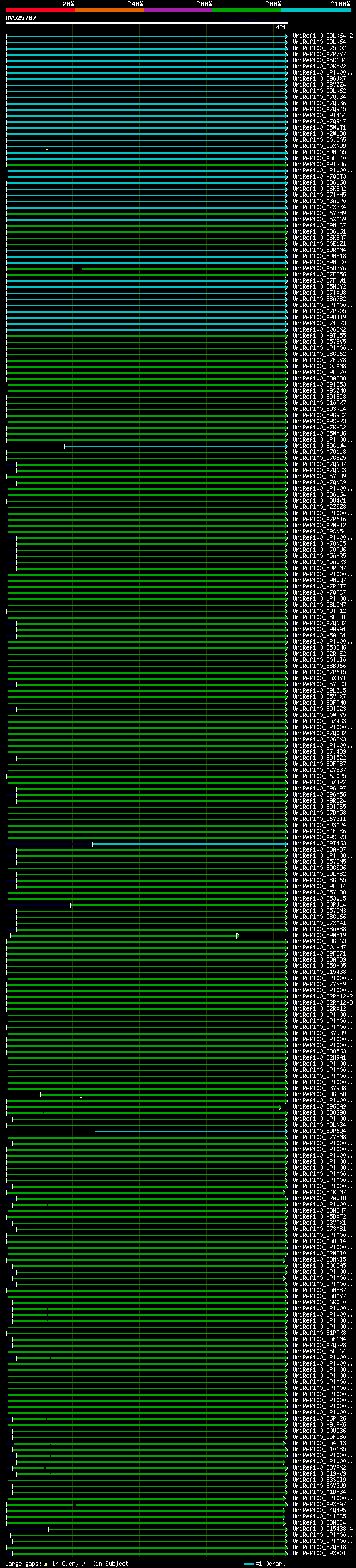The height and width of the screenshot is (1568, 356).
Task: Select hit label UniRef100_B9GJX7
Action: pyautogui.click(x=319, y=78)
